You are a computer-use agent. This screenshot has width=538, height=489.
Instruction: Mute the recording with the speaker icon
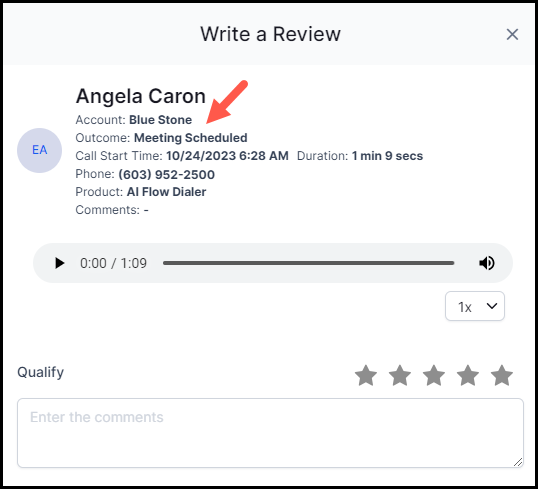487,263
